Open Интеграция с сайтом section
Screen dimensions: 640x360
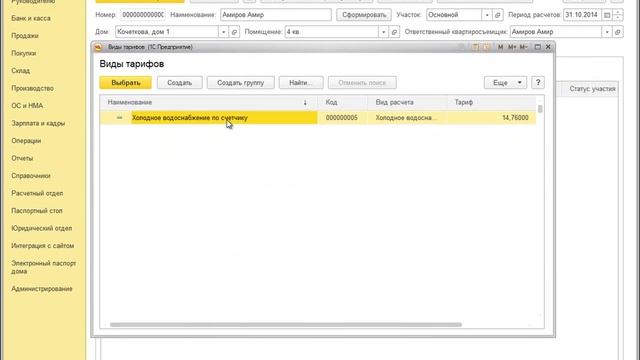tap(43, 246)
